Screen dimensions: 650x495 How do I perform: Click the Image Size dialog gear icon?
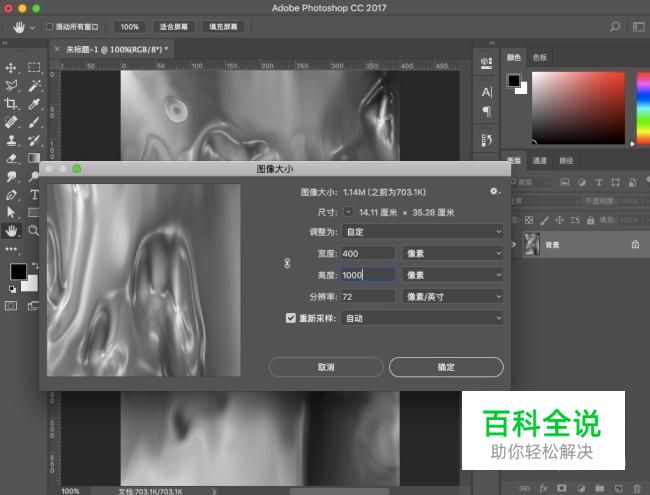(x=494, y=191)
